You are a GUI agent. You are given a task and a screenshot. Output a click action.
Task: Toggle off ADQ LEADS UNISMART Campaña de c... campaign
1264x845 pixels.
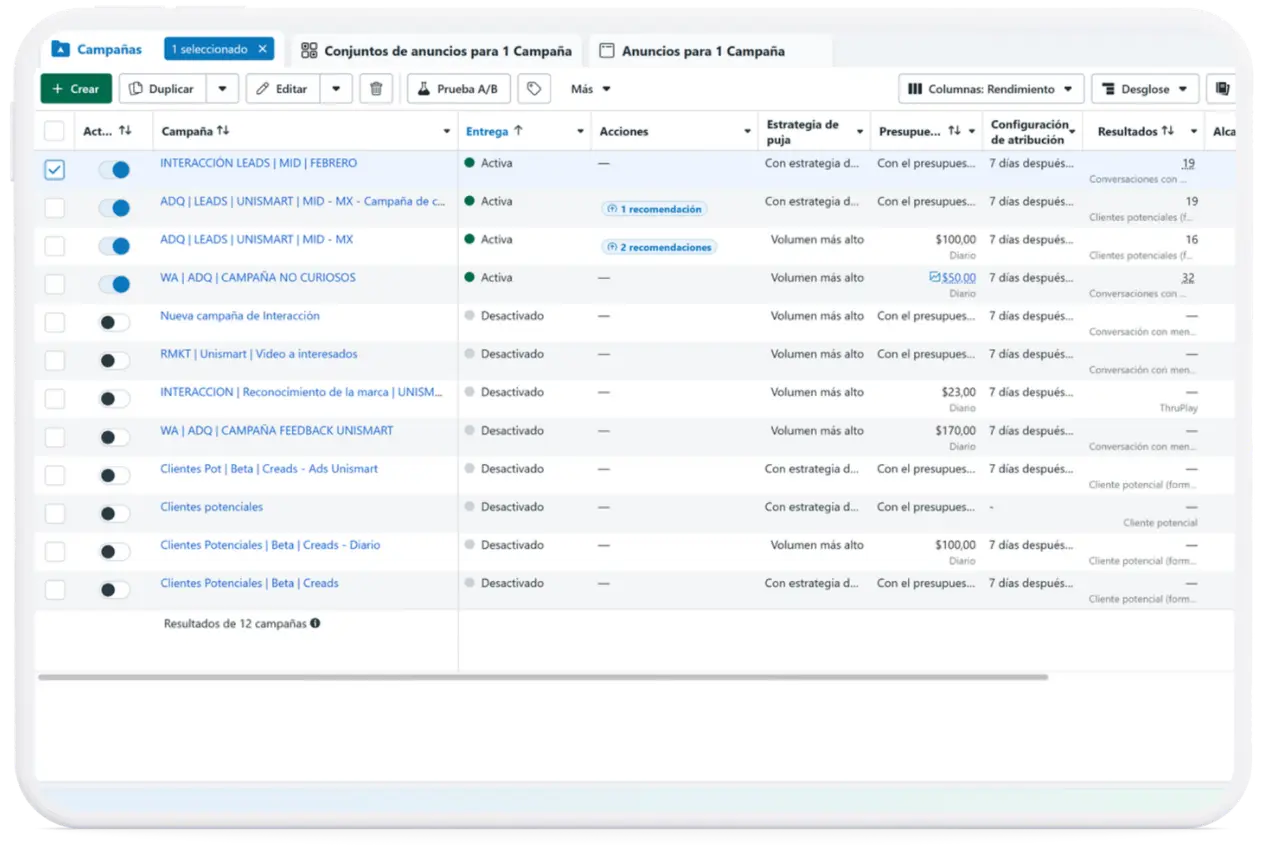point(114,208)
